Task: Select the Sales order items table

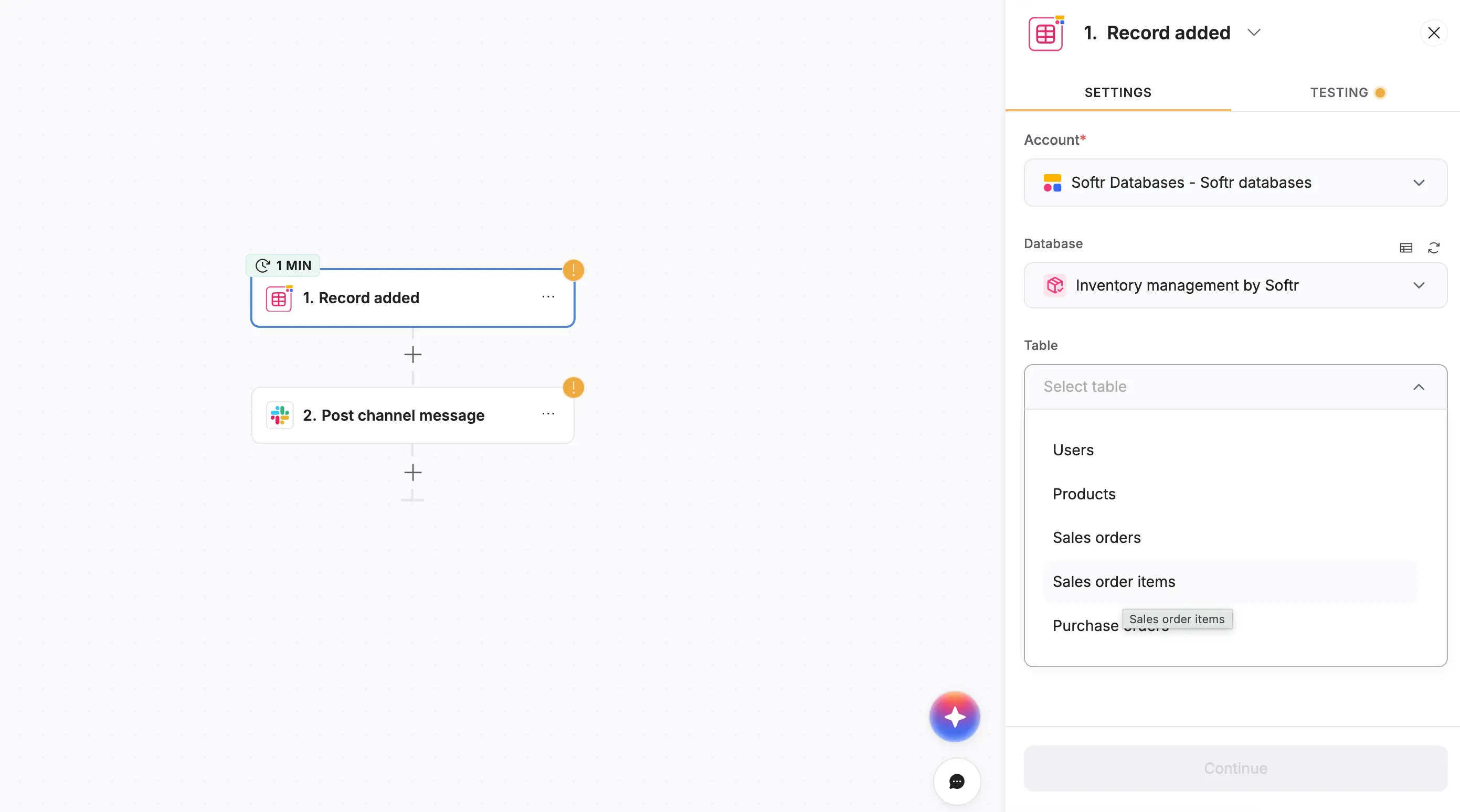Action: pyautogui.click(x=1113, y=581)
